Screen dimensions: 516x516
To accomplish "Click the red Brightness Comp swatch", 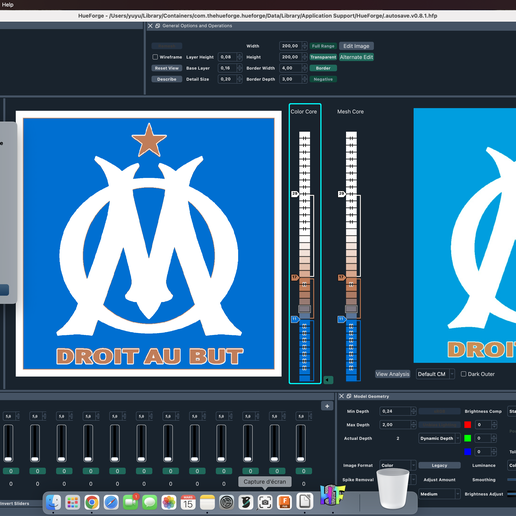I will 468,425.
